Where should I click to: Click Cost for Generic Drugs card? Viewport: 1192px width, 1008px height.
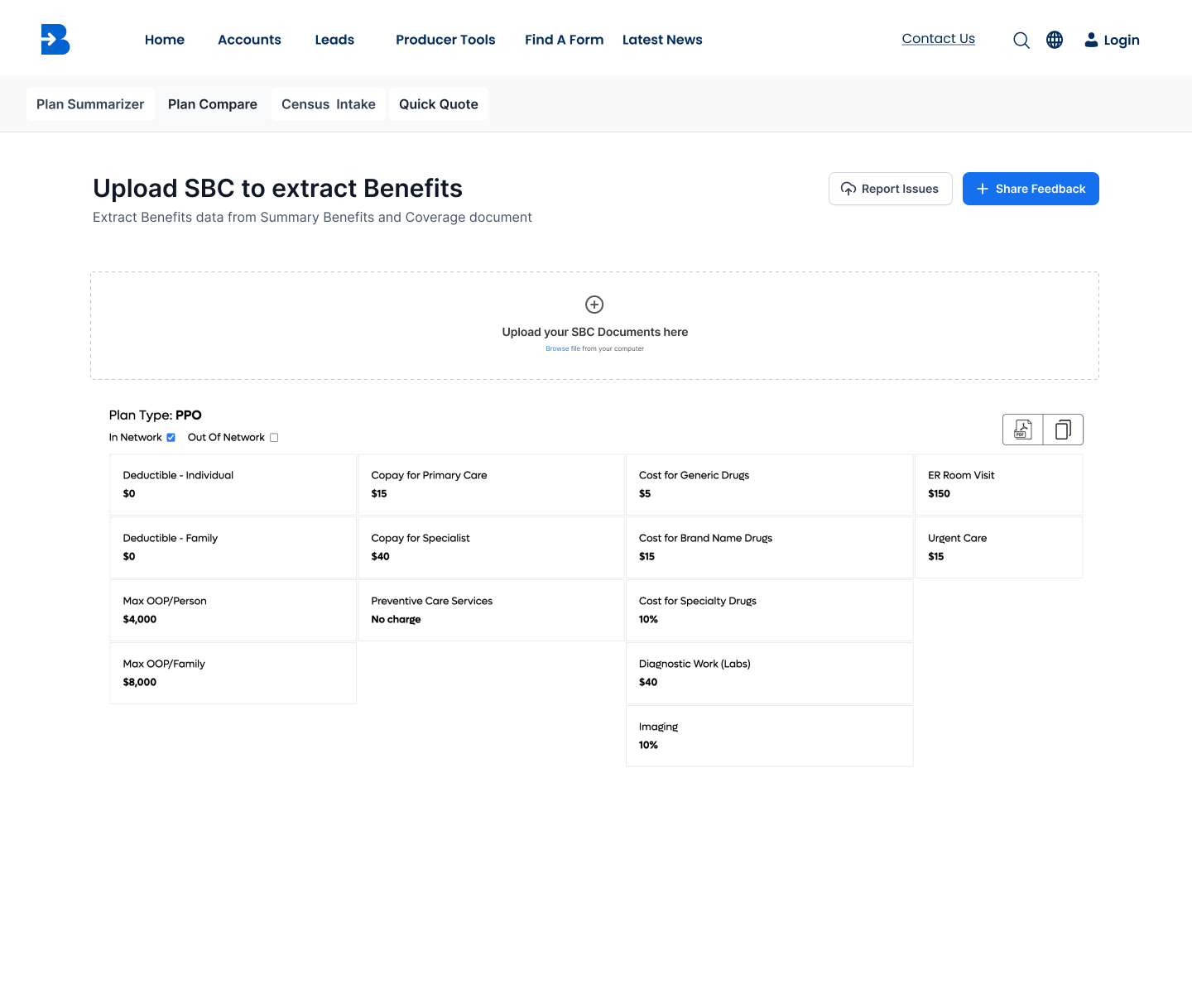point(770,485)
